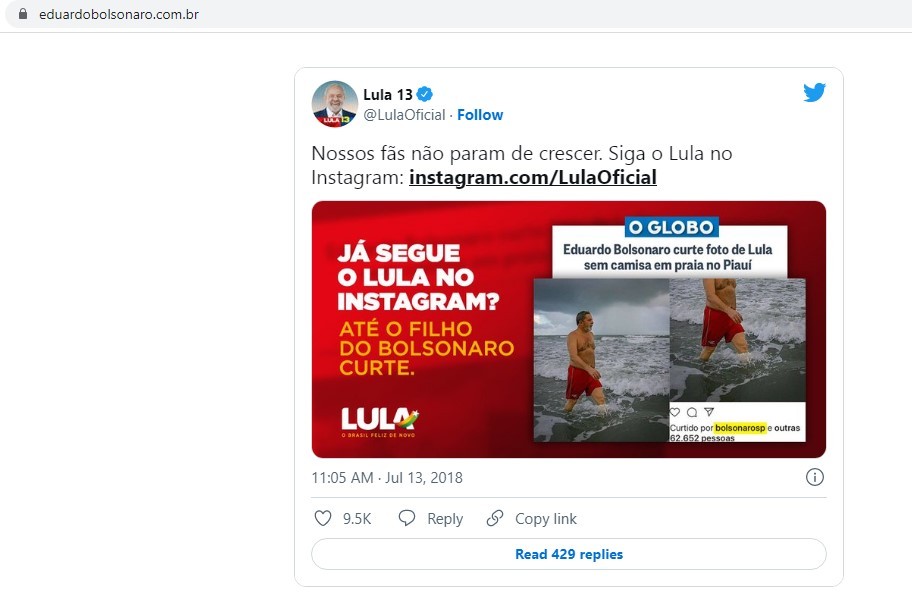Open the tweet timestamp Jul 13, 2018
Image resolution: width=912 pixels, height=601 pixels.
(x=387, y=478)
